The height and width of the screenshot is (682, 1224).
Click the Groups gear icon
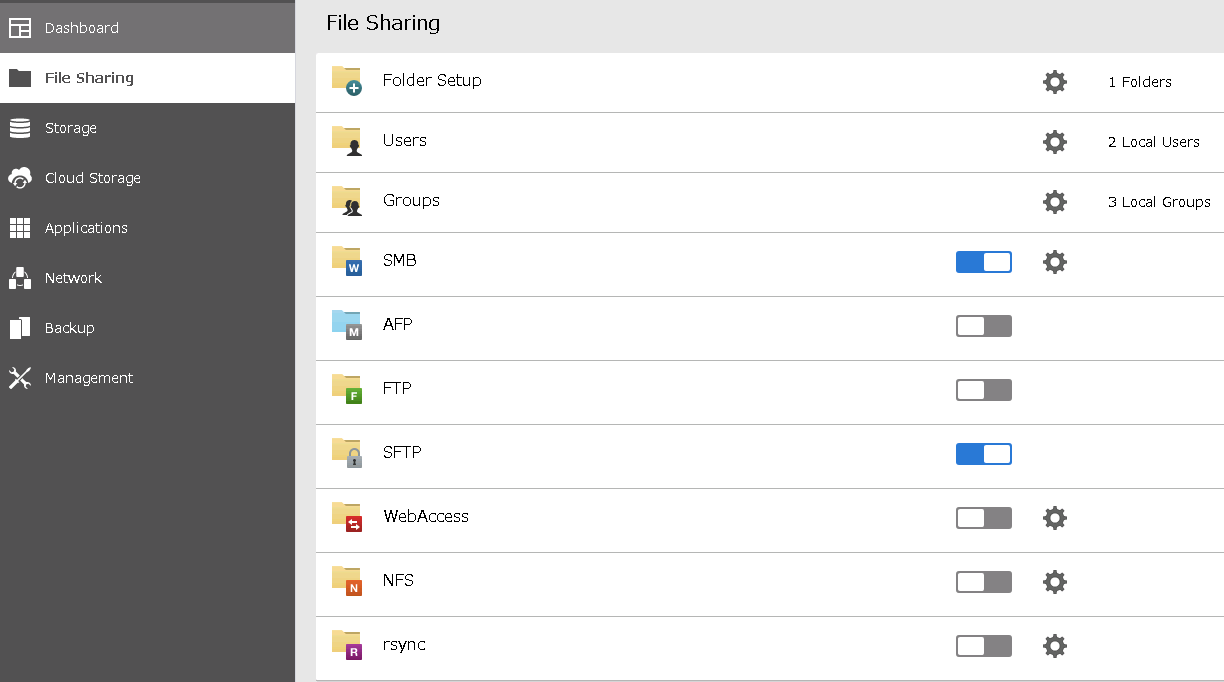tap(1054, 202)
